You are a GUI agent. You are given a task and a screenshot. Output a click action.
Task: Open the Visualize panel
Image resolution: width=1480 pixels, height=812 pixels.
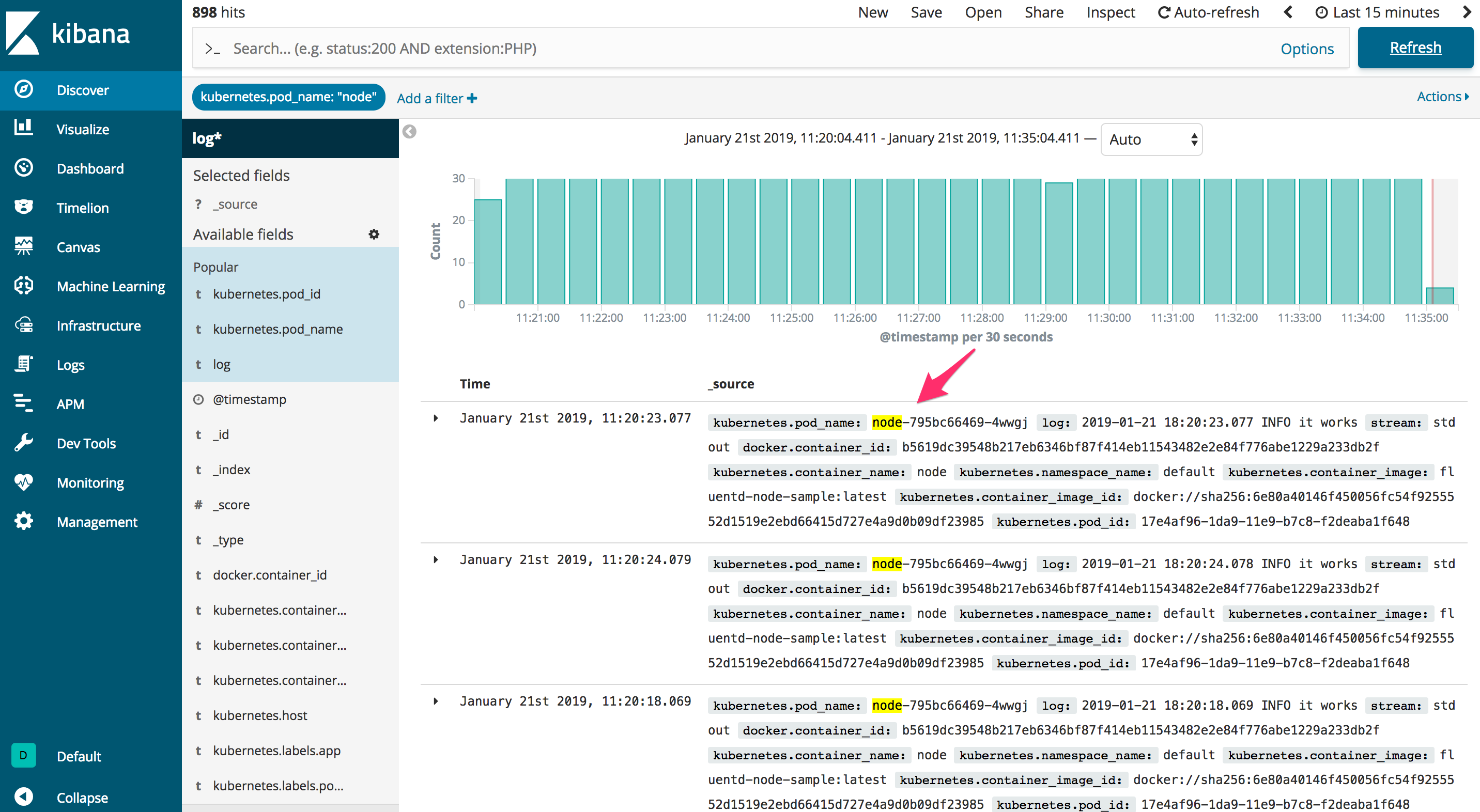click(82, 129)
